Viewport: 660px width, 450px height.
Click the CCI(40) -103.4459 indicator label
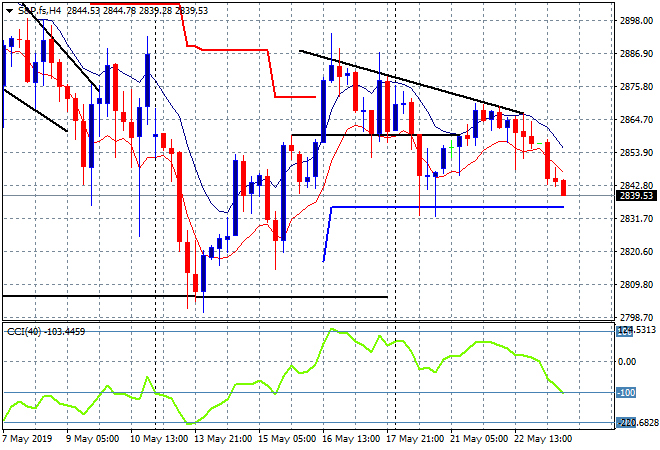tap(46, 332)
